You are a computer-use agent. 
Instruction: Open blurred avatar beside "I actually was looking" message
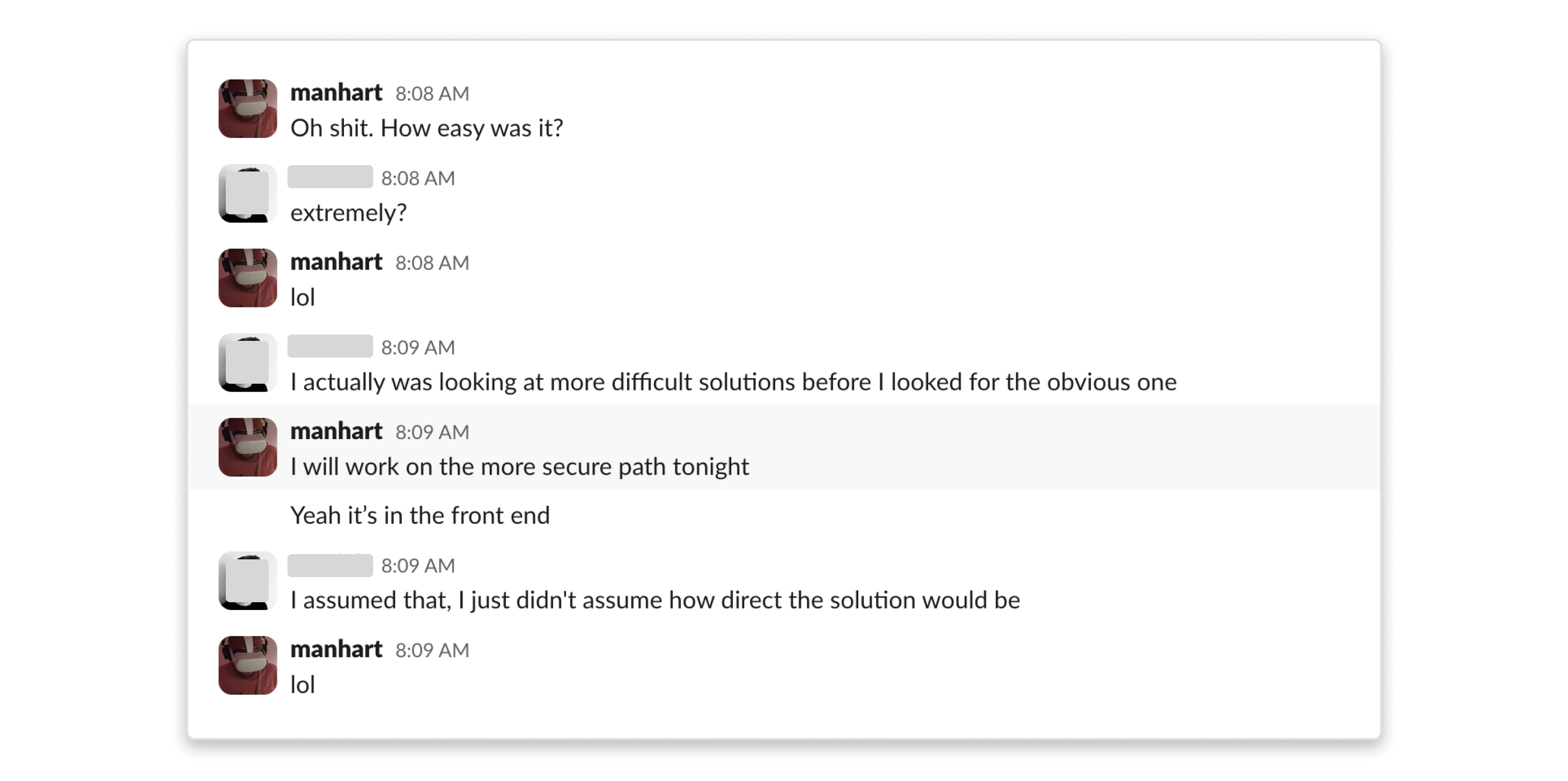(x=248, y=362)
